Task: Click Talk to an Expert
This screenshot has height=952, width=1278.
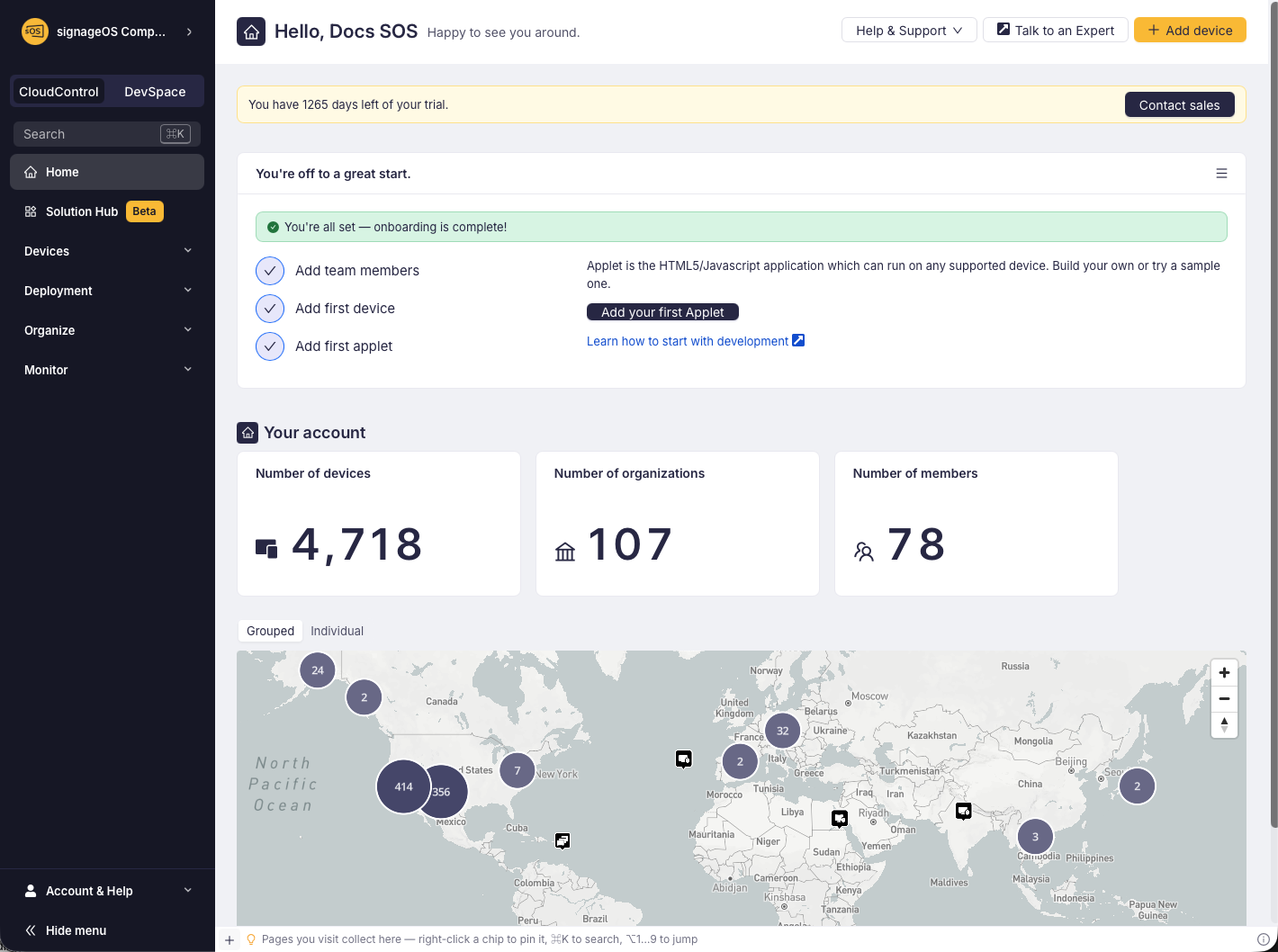Action: pos(1056,31)
